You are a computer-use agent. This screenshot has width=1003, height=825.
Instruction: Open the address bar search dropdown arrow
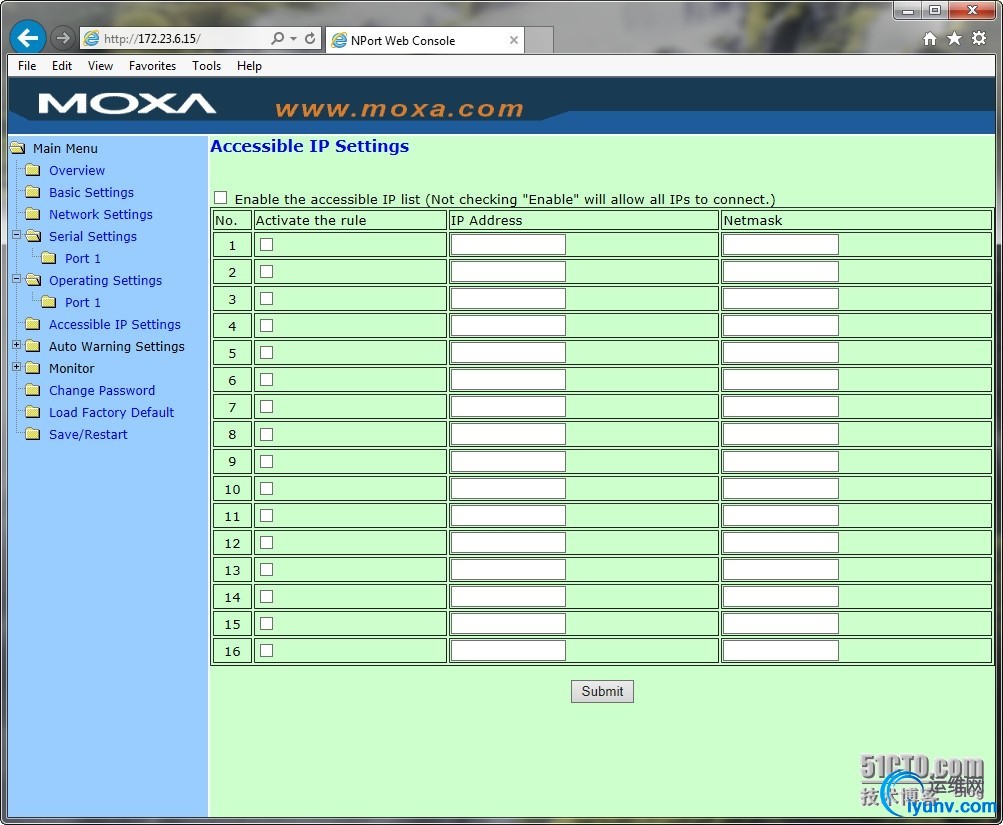pos(293,39)
